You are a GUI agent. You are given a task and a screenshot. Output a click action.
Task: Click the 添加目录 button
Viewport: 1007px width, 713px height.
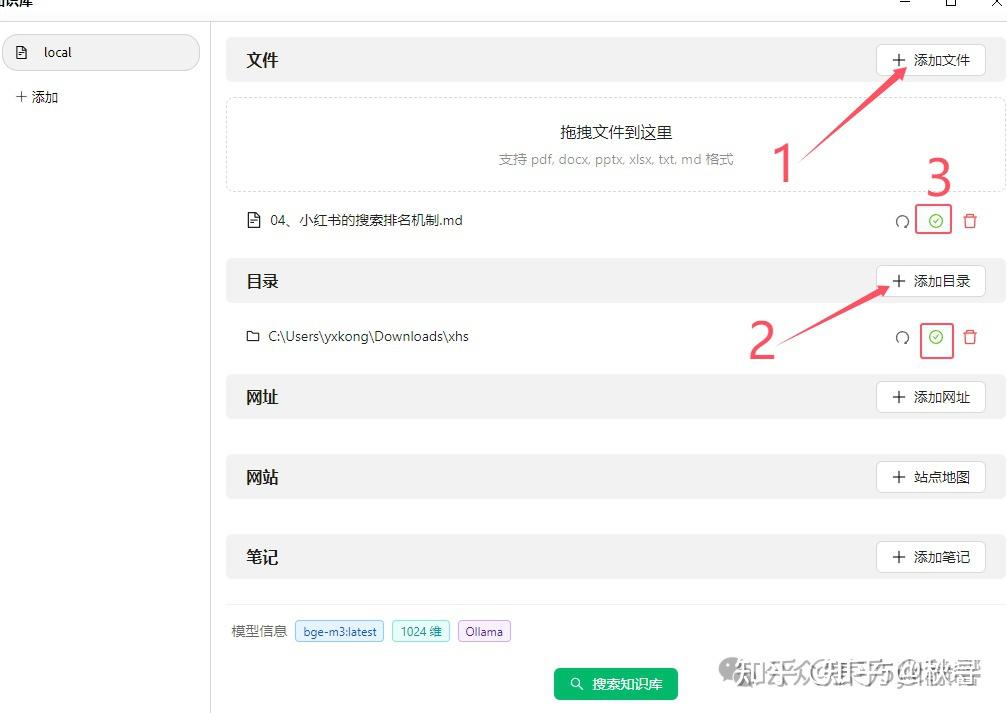point(931,281)
